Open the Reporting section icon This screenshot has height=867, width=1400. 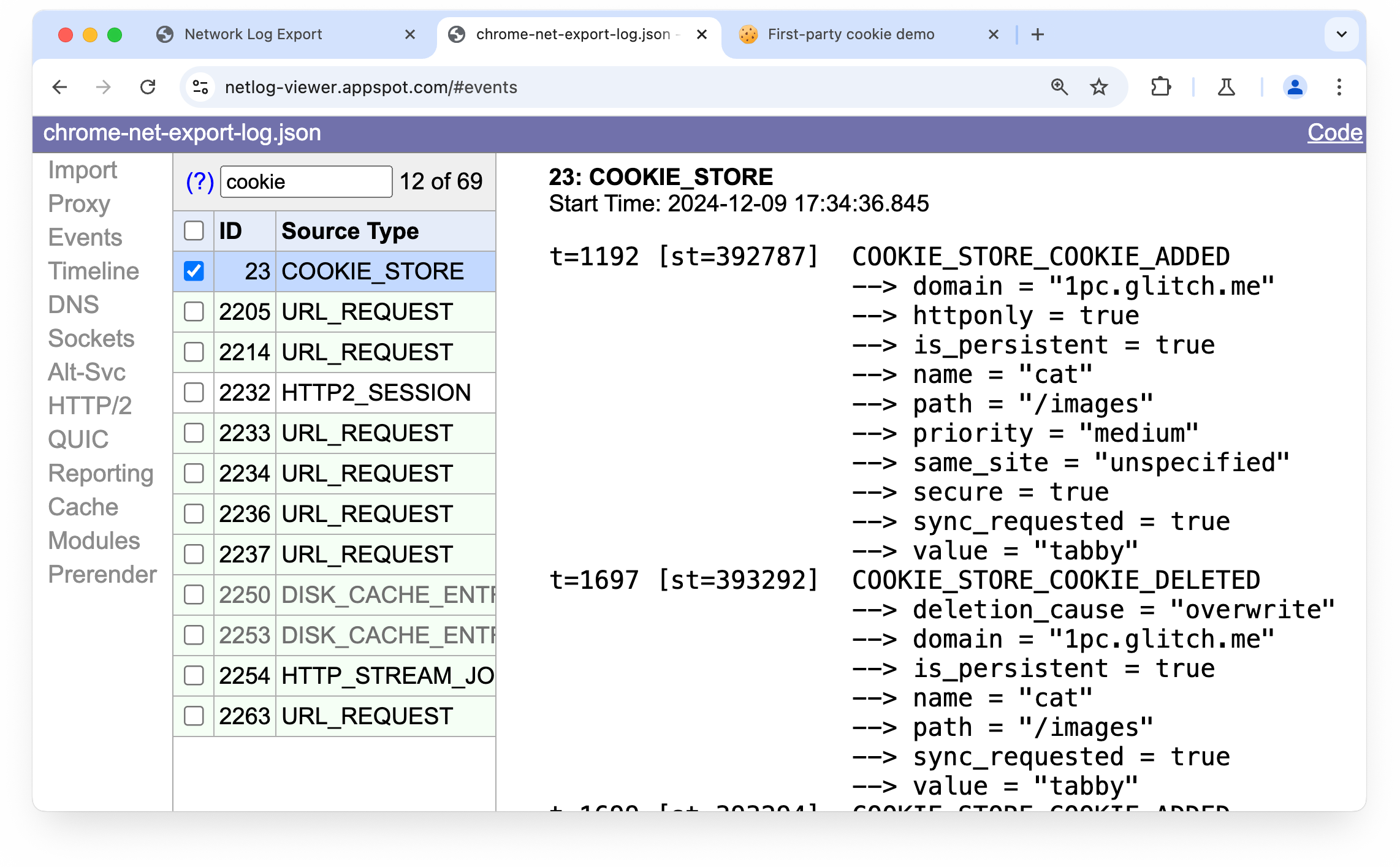pyautogui.click(x=101, y=474)
